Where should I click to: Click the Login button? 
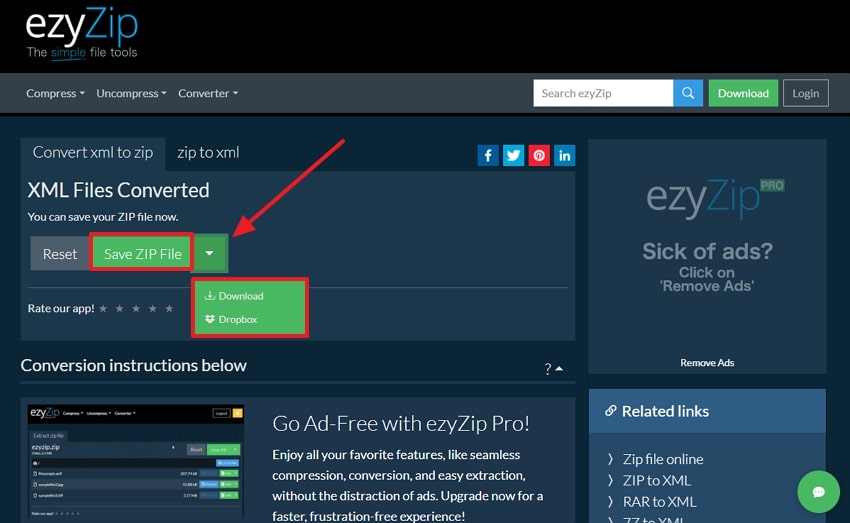(806, 93)
